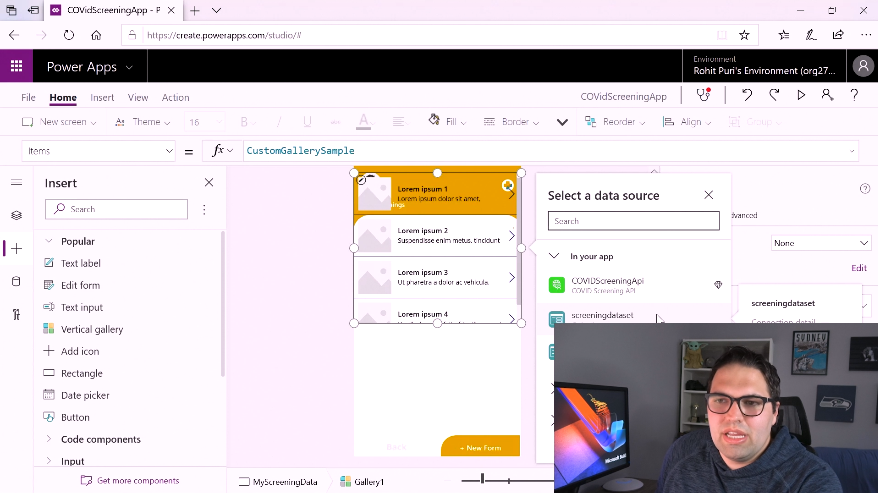Toggle the hamburger menu in sidebar
The width and height of the screenshot is (878, 493).
(16, 182)
